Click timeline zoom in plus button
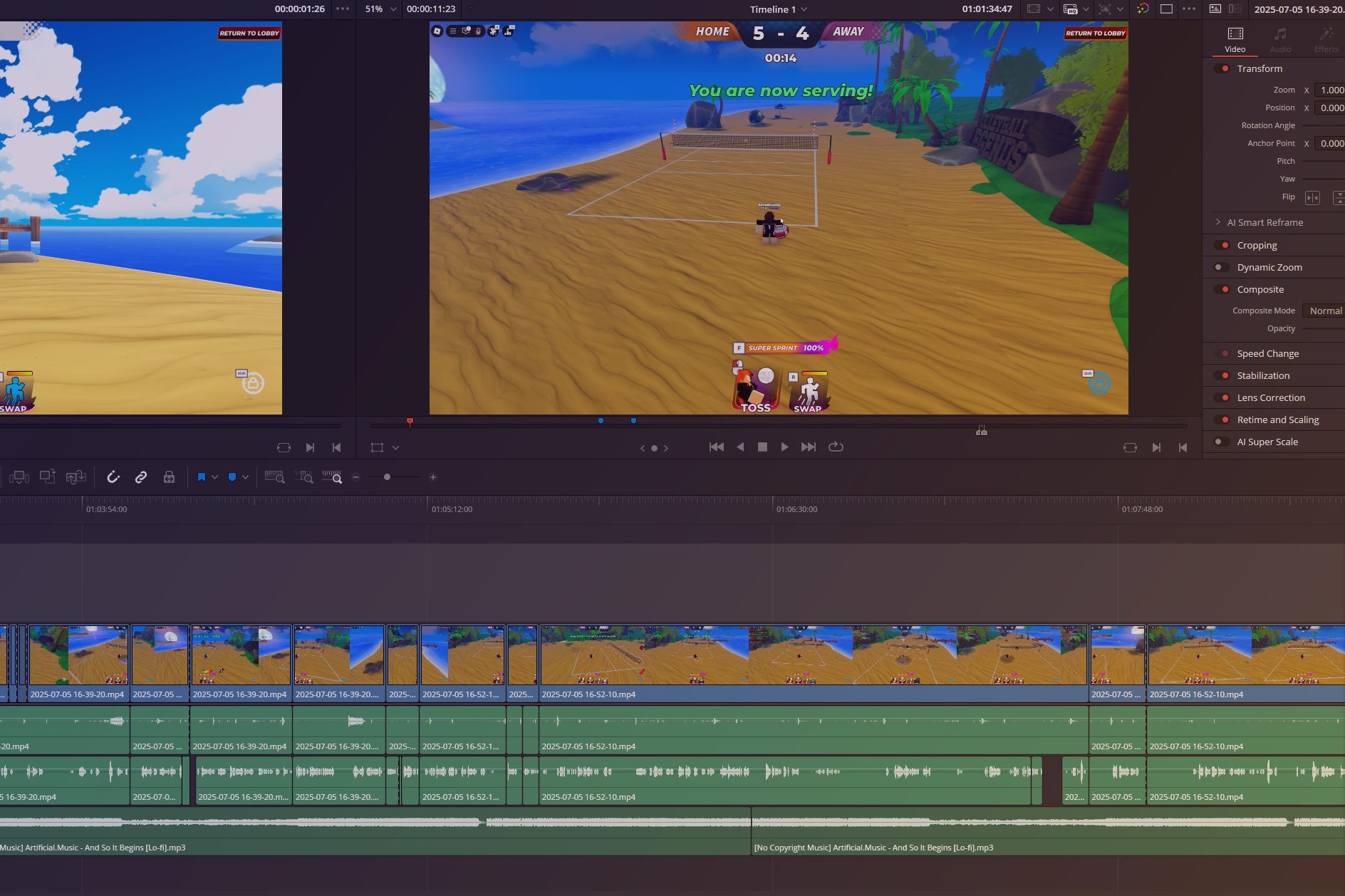The image size is (1345, 896). [x=432, y=477]
